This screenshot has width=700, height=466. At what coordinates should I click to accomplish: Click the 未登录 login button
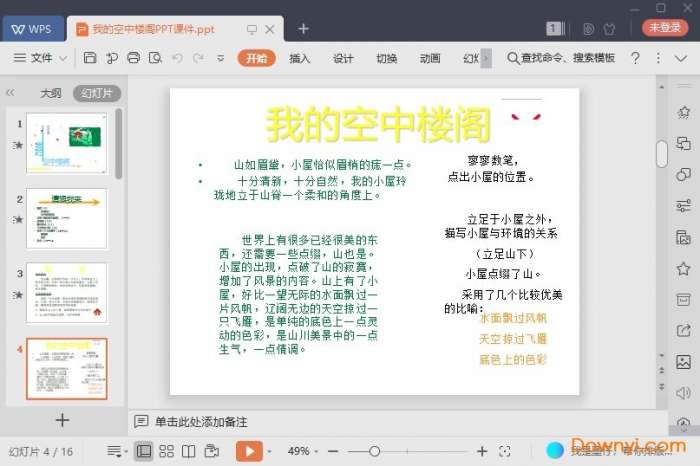coord(665,27)
